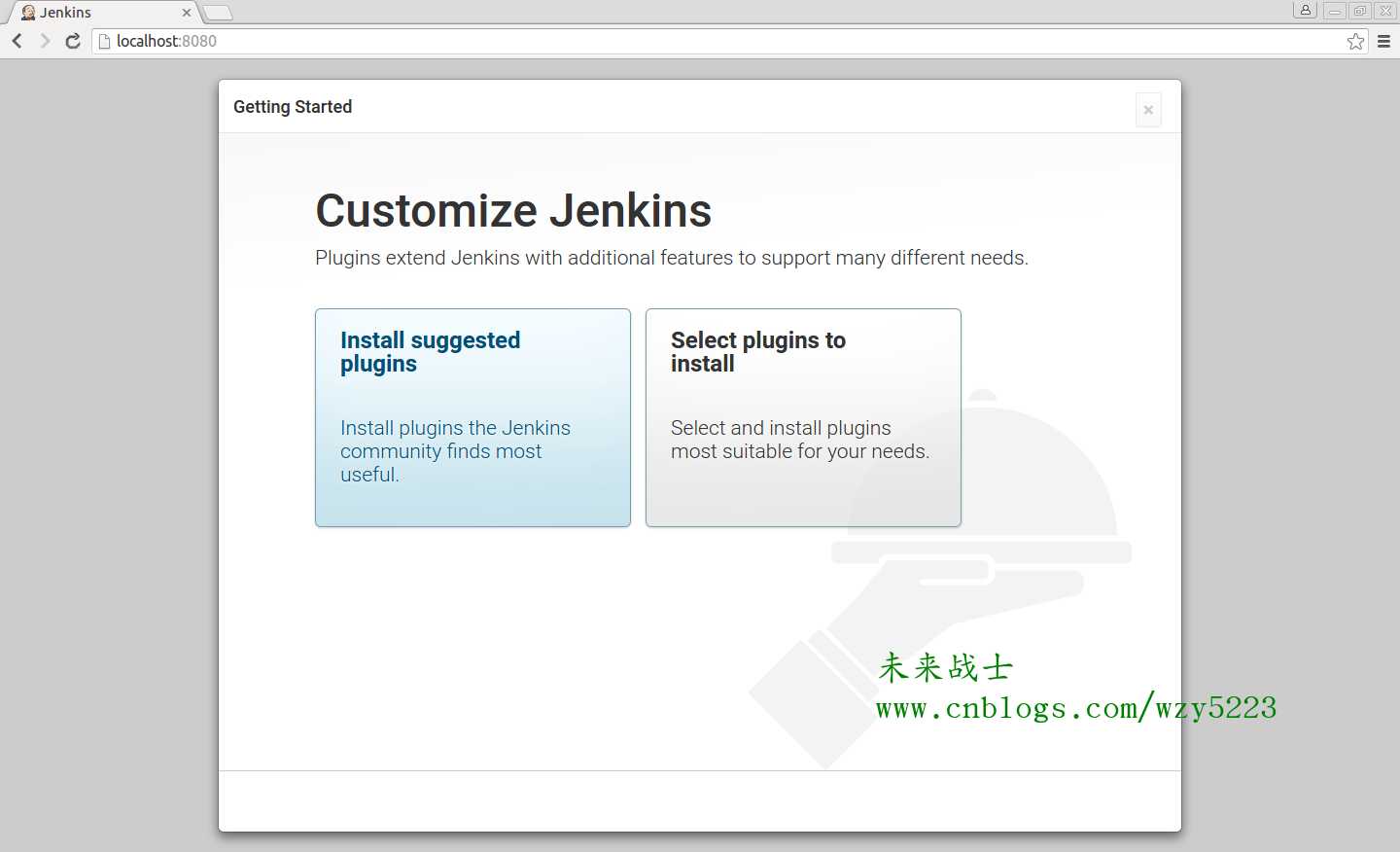The image size is (1400, 852).
Task: Choose Install suggested plugins
Action: tap(472, 418)
